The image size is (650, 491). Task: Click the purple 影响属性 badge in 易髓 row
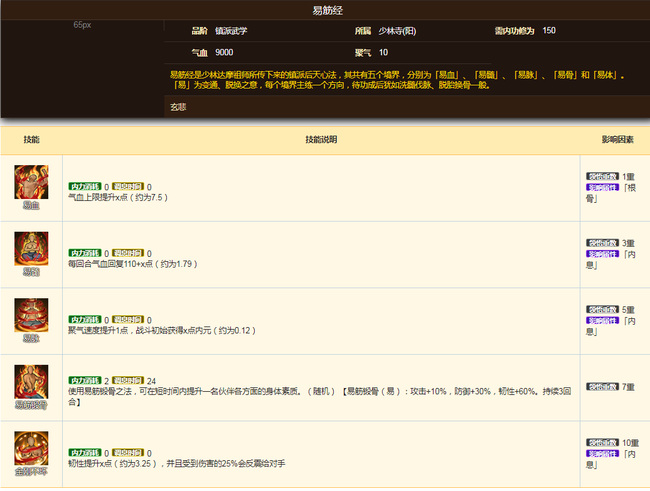pyautogui.click(x=603, y=254)
